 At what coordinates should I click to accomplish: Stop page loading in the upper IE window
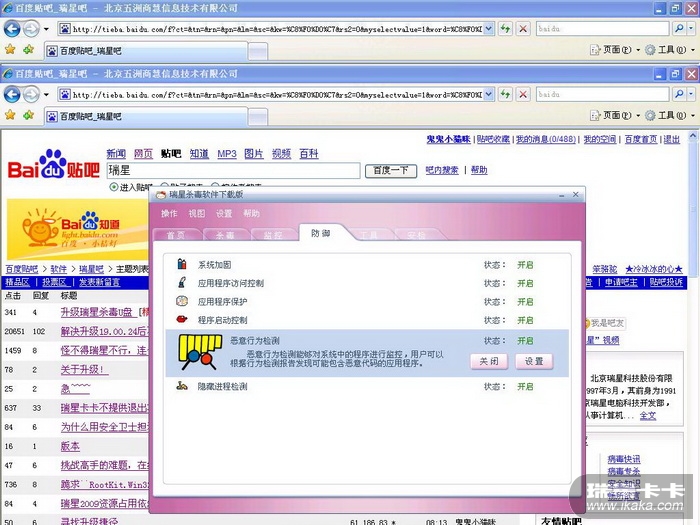coord(523,29)
